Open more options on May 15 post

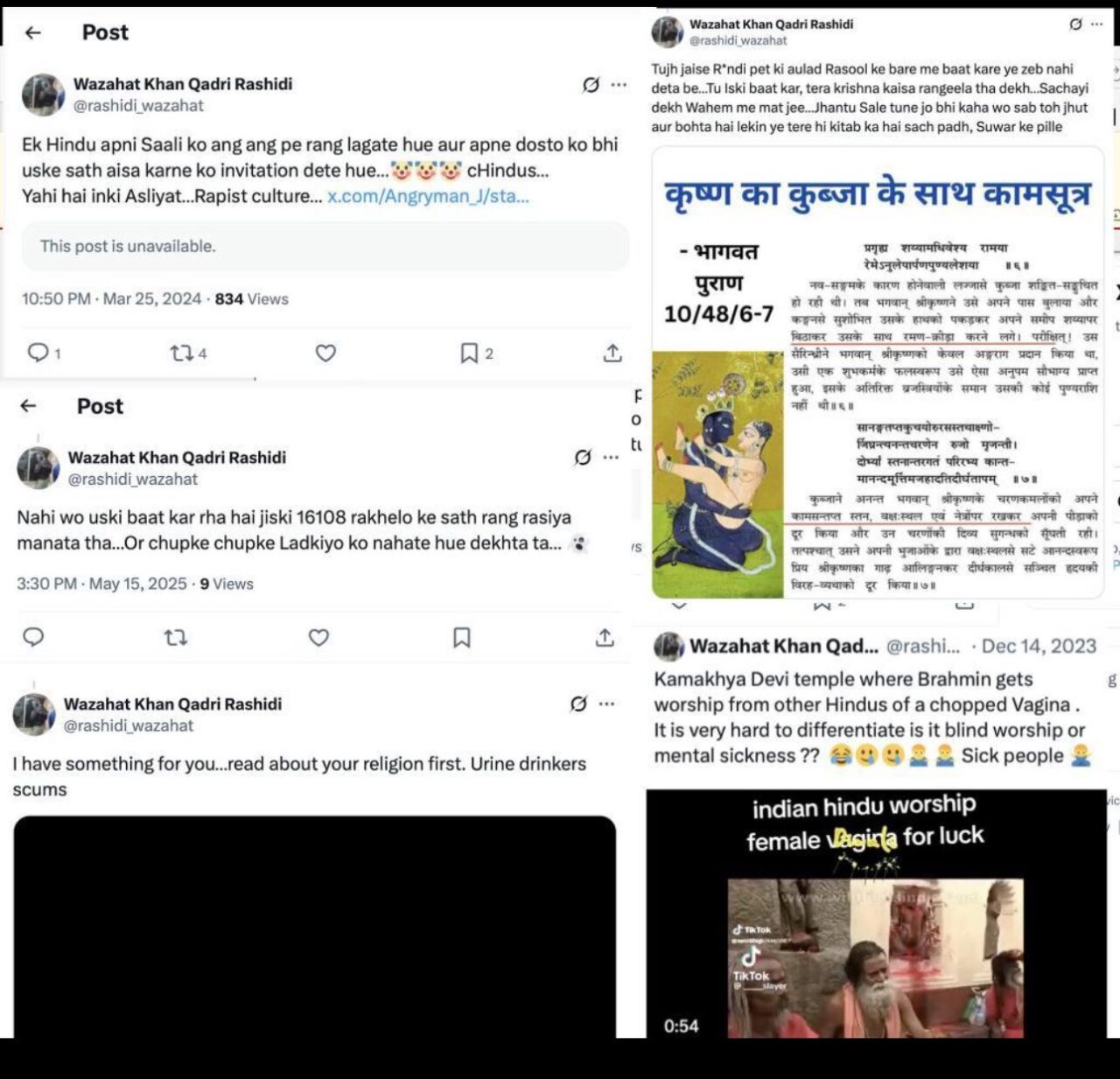tap(611, 458)
